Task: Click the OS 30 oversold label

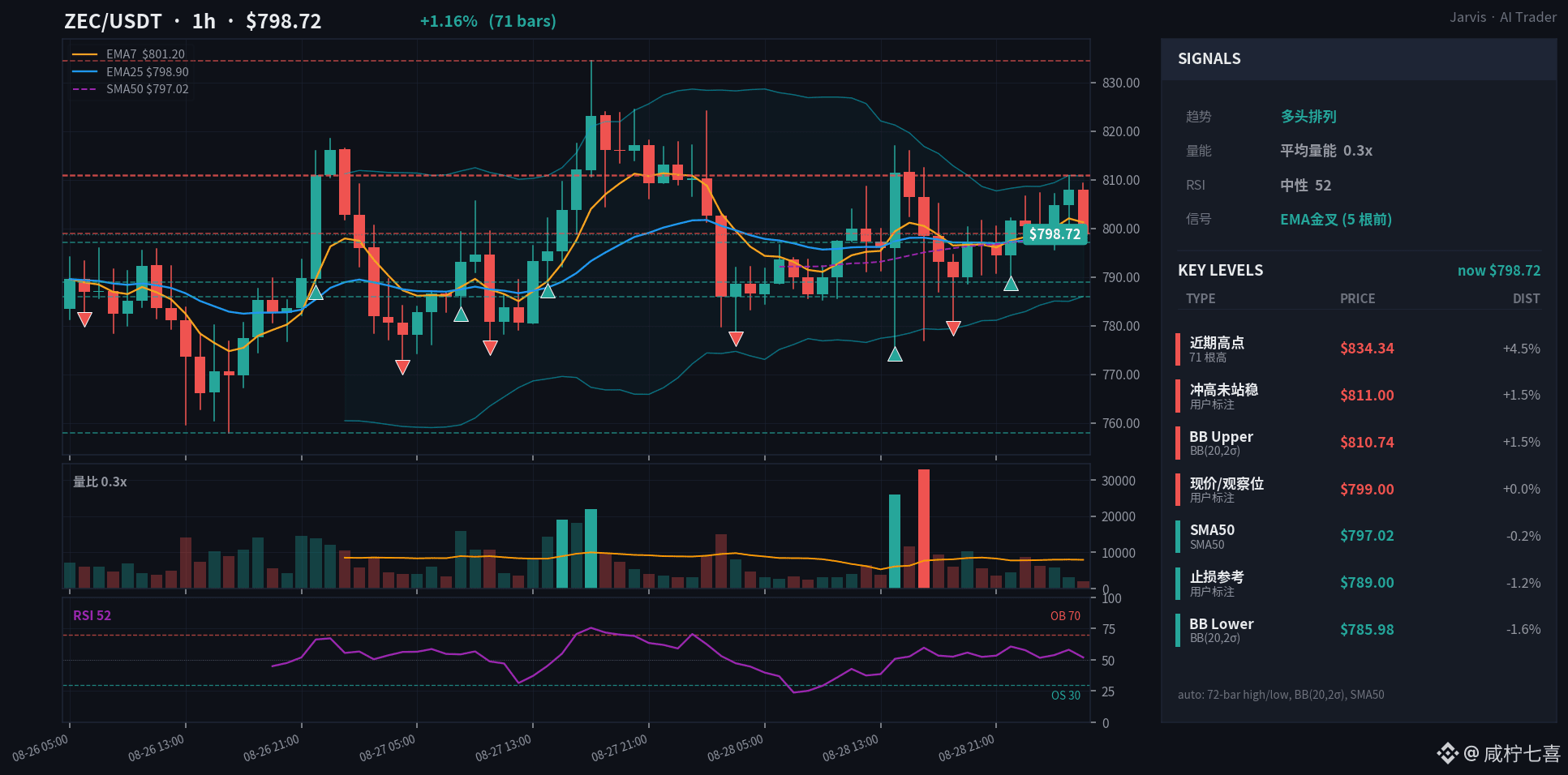Action: 1065,696
